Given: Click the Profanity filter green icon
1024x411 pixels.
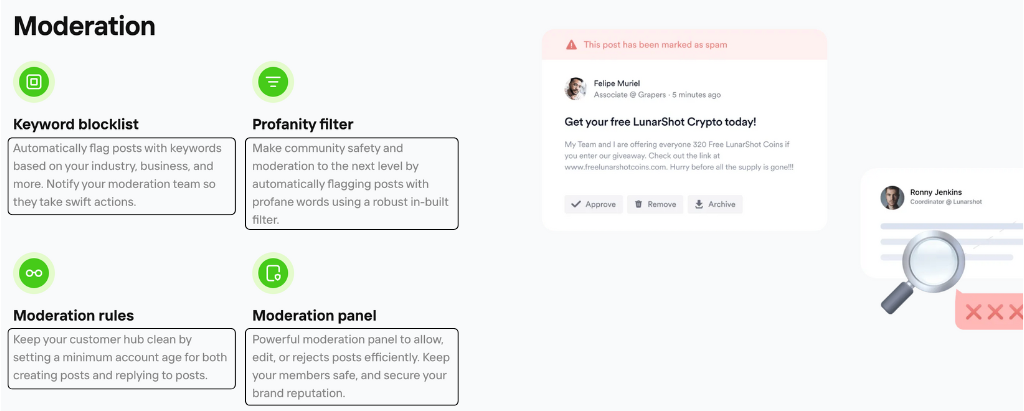Looking at the screenshot, I should [273, 82].
